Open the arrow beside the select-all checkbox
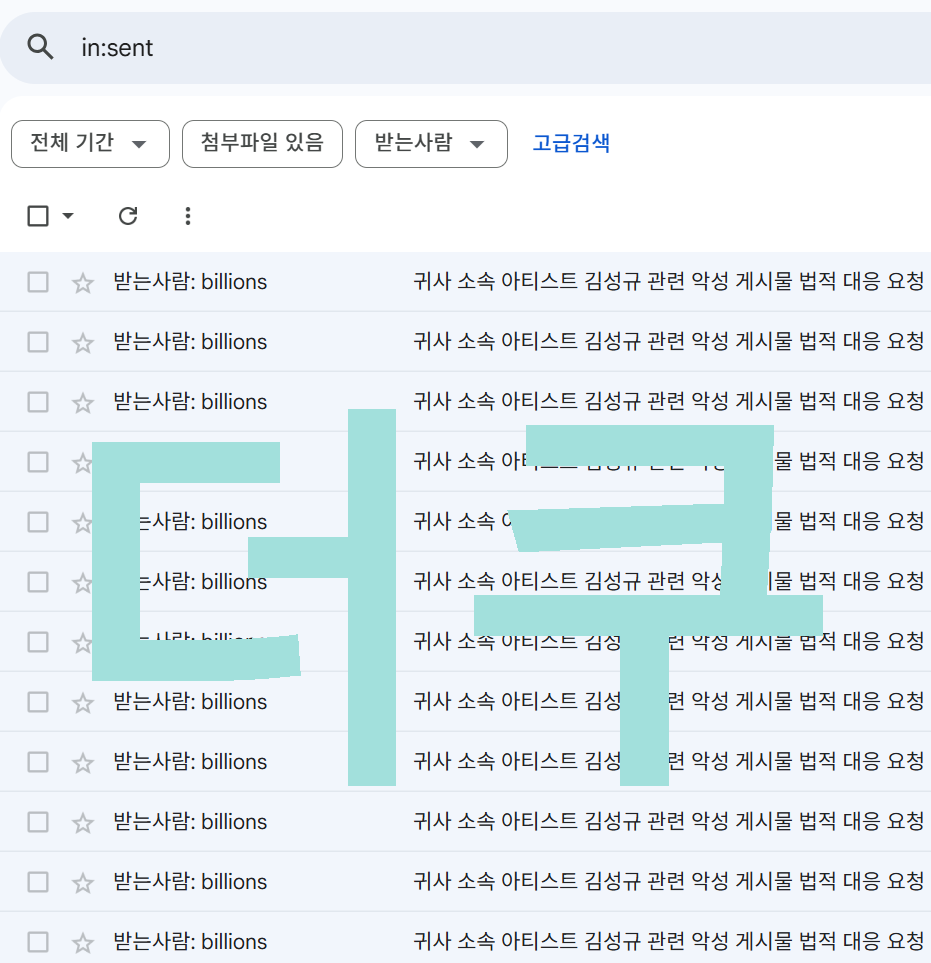Viewport: 931px width, 963px height. point(68,216)
